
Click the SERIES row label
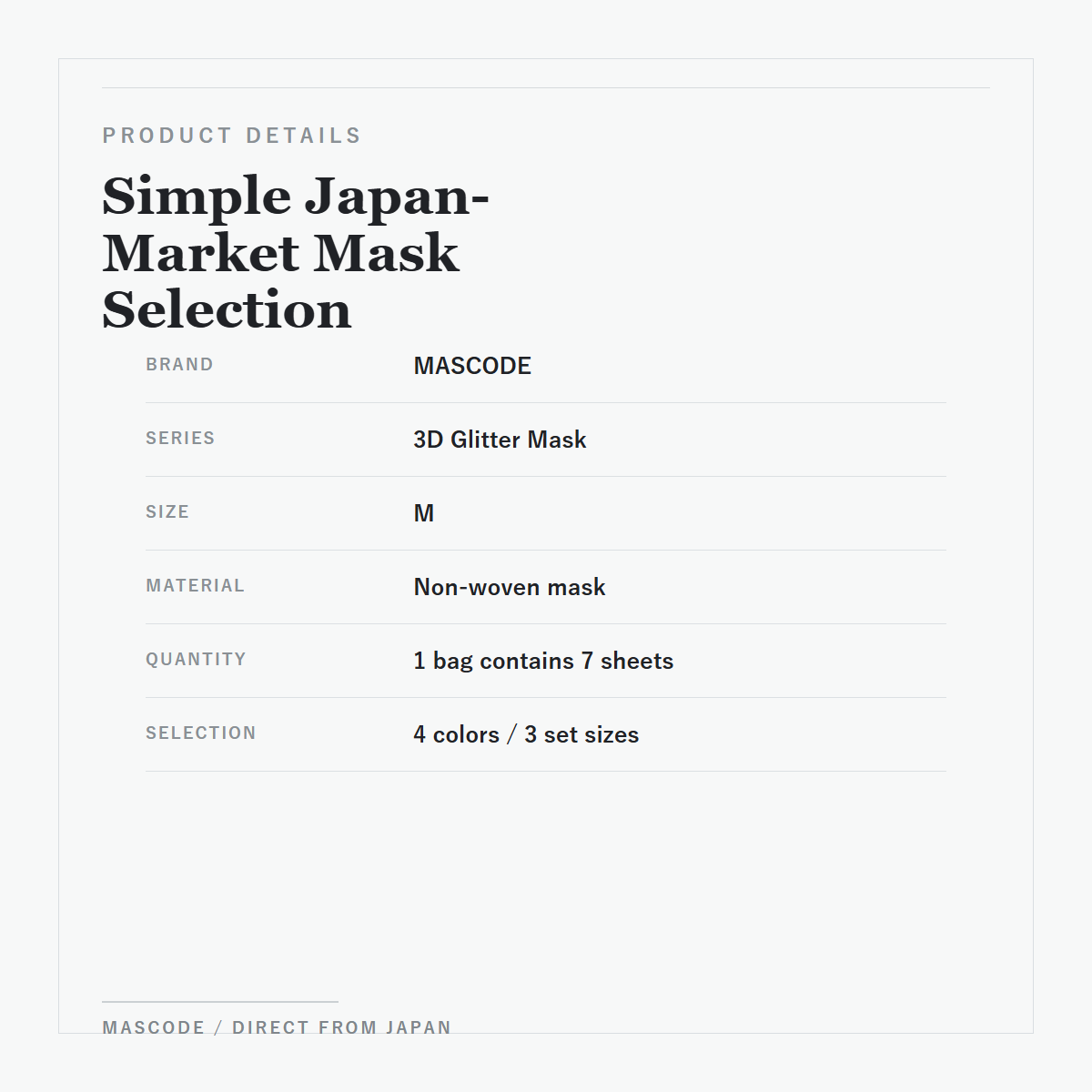pos(180,438)
